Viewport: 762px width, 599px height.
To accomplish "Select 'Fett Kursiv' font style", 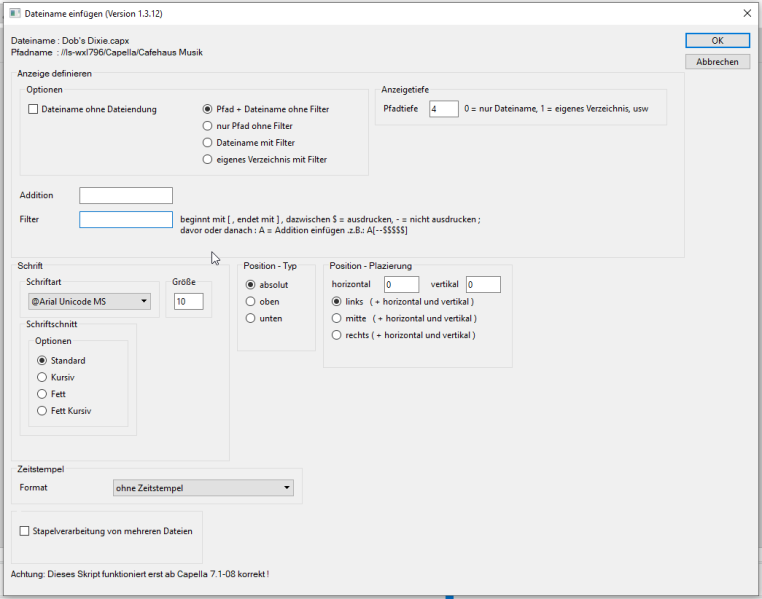I will coord(42,411).
